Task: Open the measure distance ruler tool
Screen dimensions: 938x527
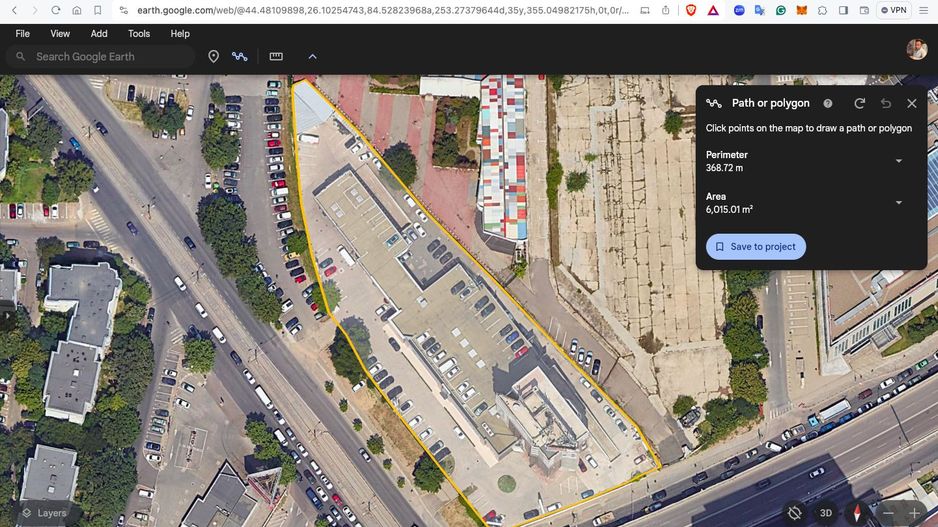Action: (276, 57)
